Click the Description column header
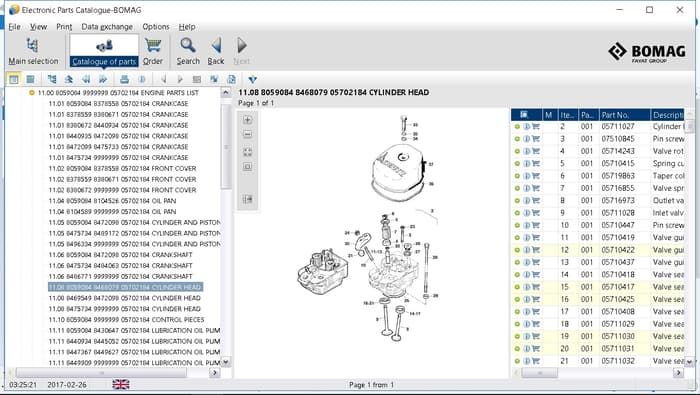The height and width of the screenshot is (395, 700). coord(667,115)
